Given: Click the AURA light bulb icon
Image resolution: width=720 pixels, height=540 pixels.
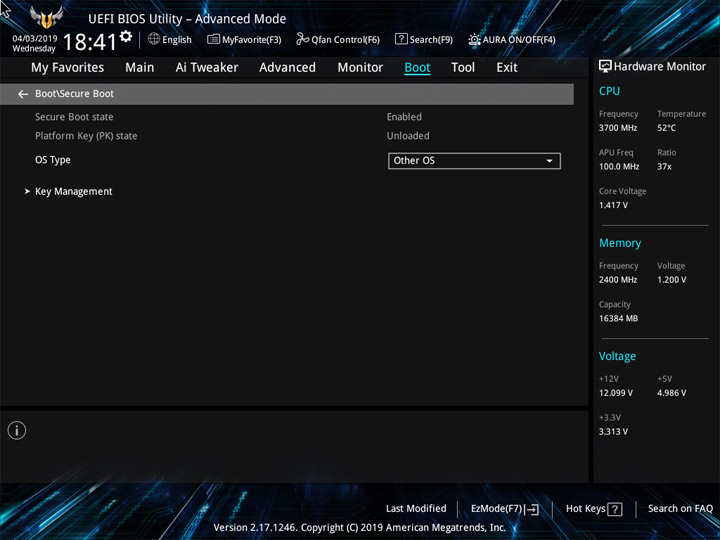Looking at the screenshot, I should (474, 39).
